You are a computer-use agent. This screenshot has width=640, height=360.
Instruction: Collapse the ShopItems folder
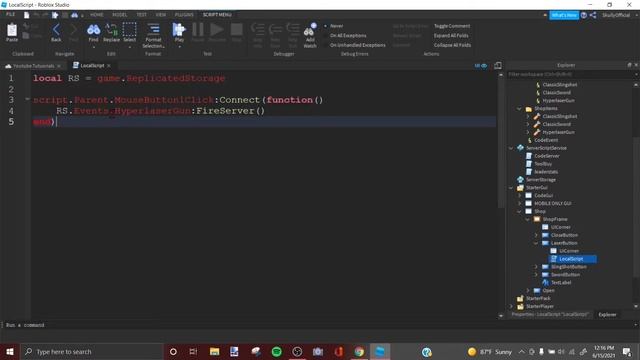(519, 109)
